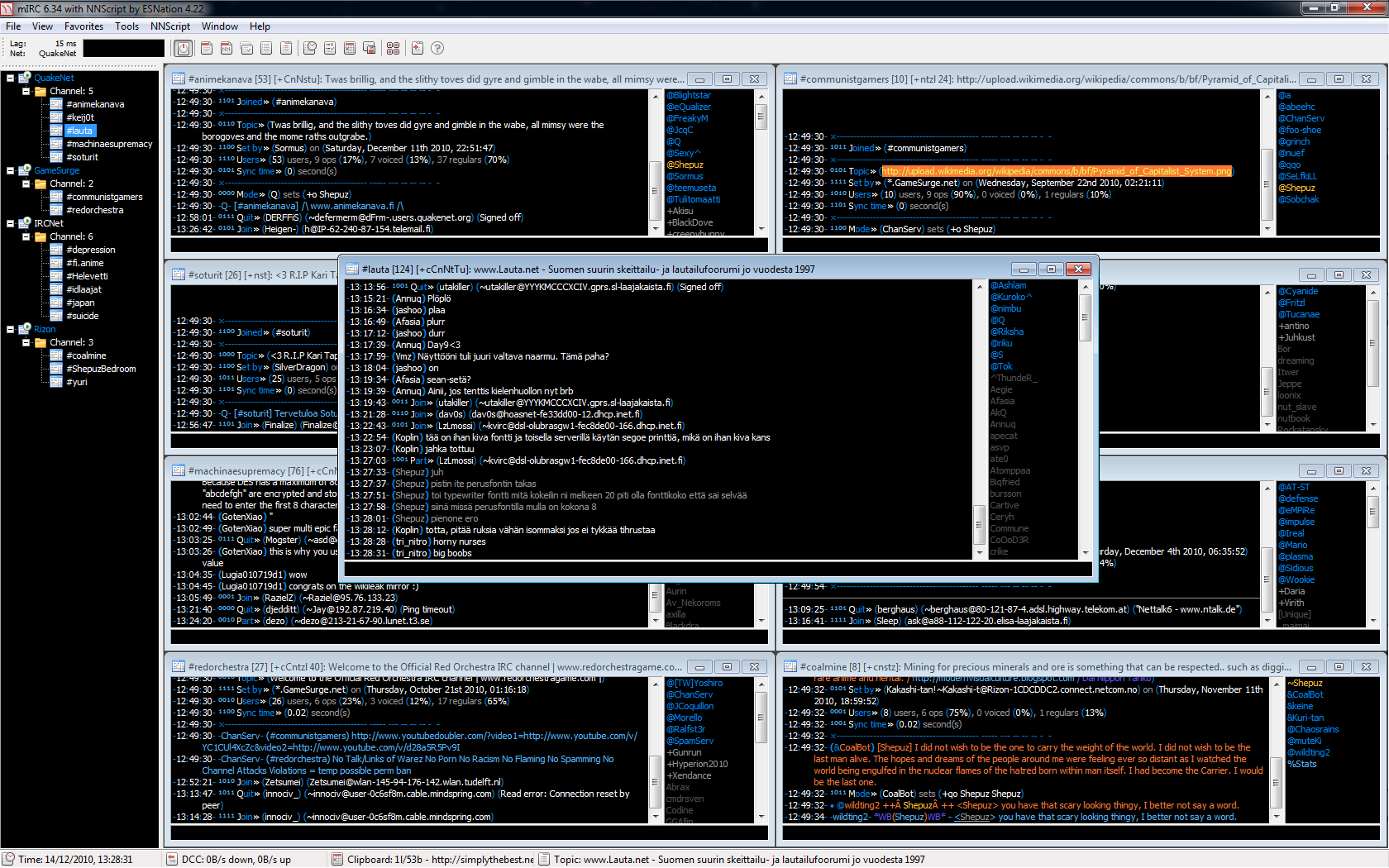Click the NN script toolbar icon
Screen dimensions: 1389x868
pos(227,49)
